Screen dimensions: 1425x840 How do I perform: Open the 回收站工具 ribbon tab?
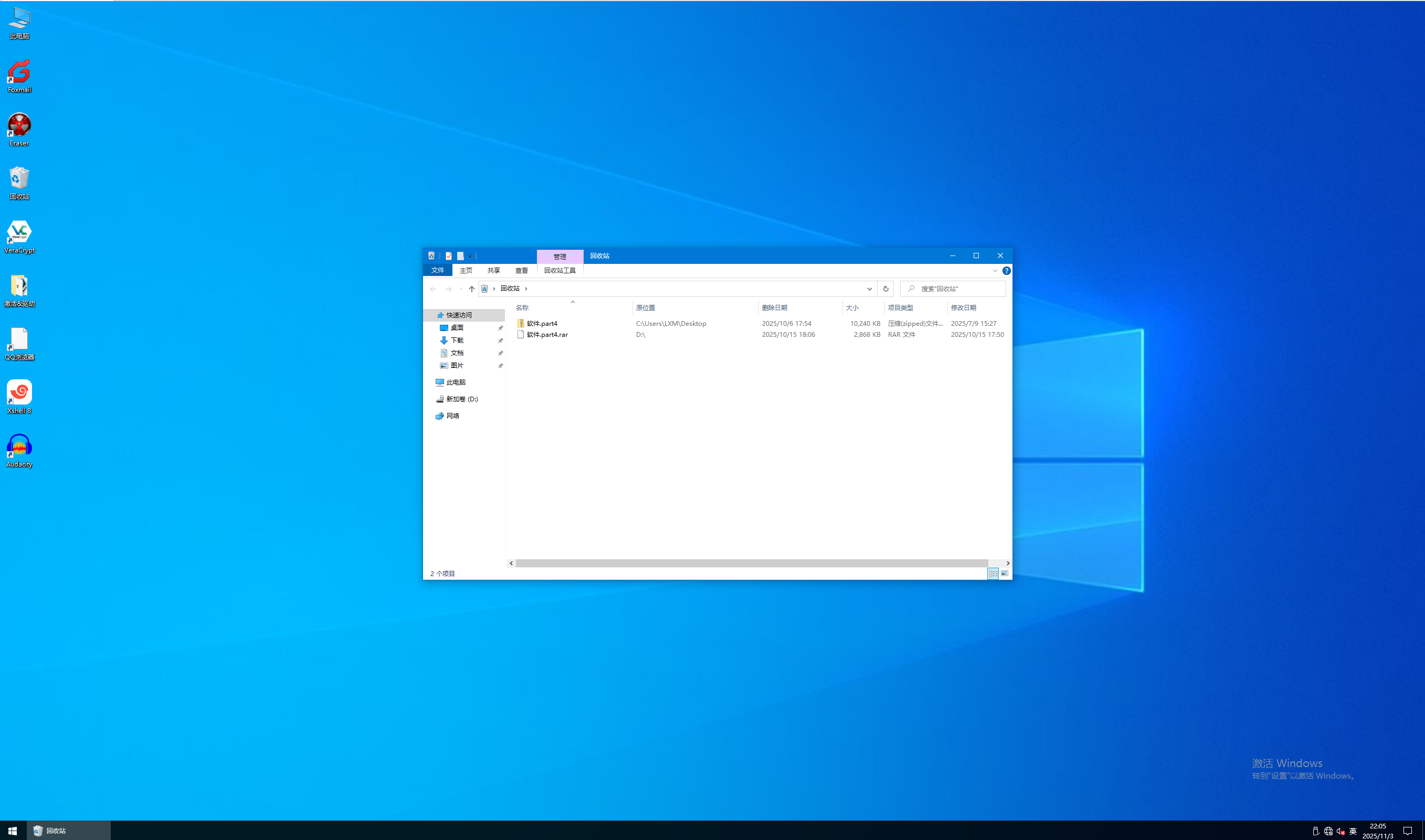(560, 271)
